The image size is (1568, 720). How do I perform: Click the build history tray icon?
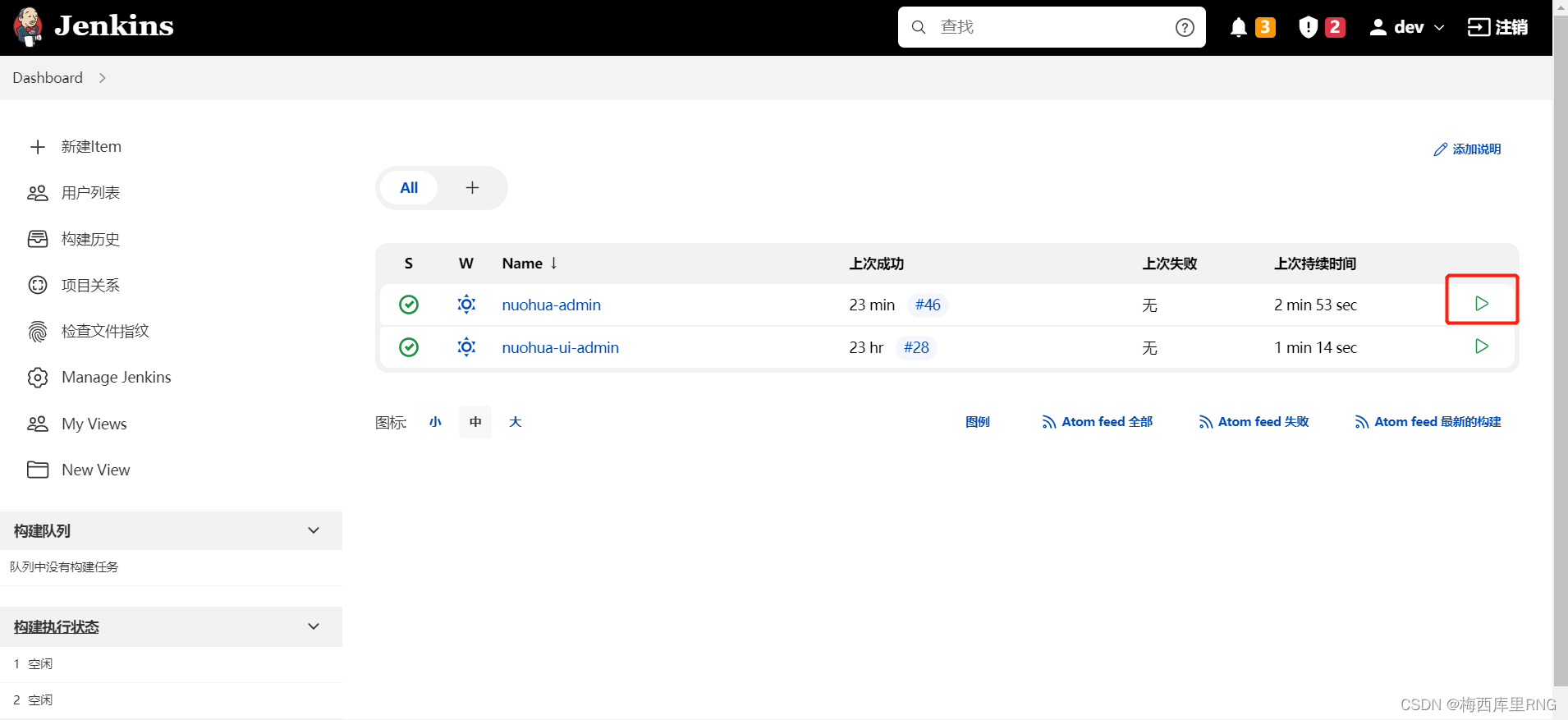click(x=38, y=239)
